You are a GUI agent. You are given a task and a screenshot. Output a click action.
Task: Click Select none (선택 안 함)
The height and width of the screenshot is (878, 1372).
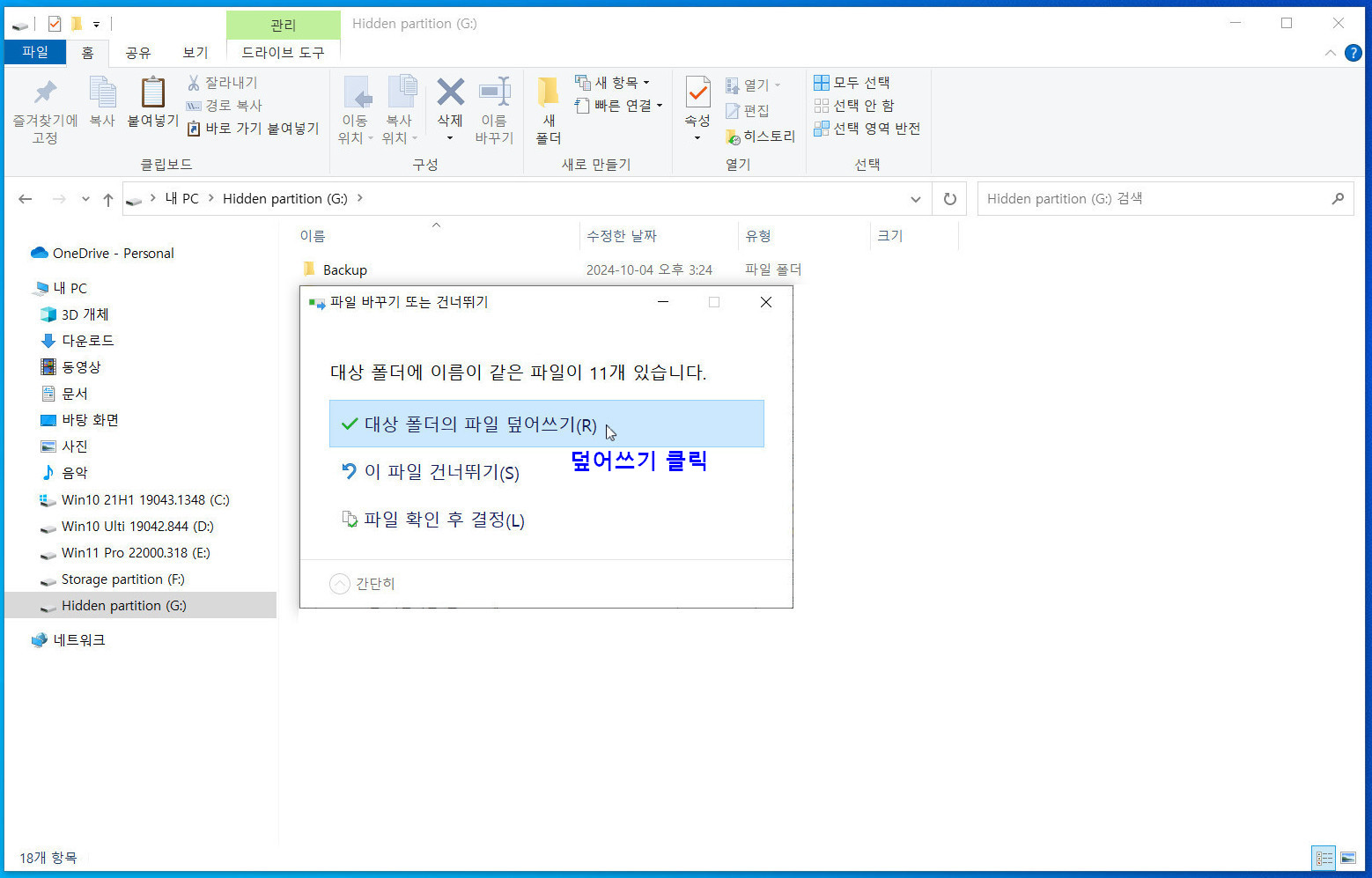[x=853, y=106]
